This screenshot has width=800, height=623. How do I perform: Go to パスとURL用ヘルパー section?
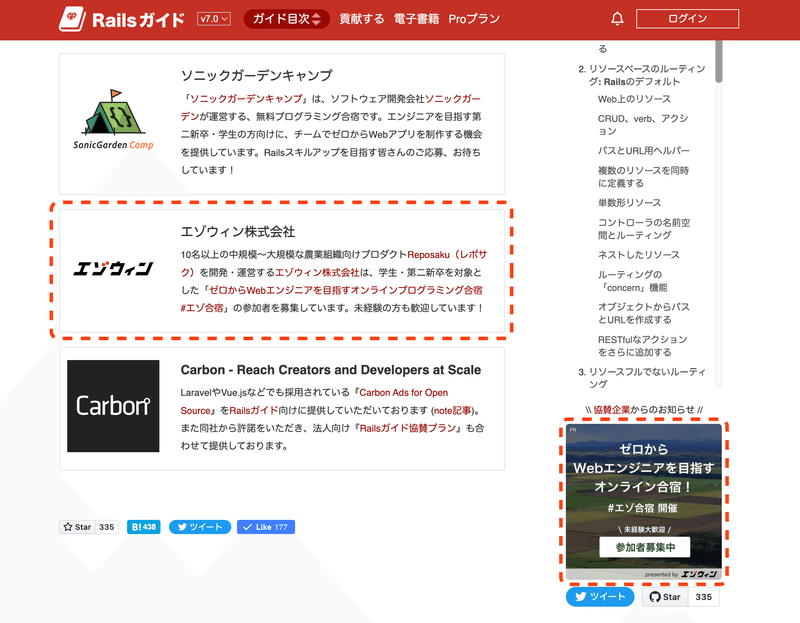click(x=643, y=151)
